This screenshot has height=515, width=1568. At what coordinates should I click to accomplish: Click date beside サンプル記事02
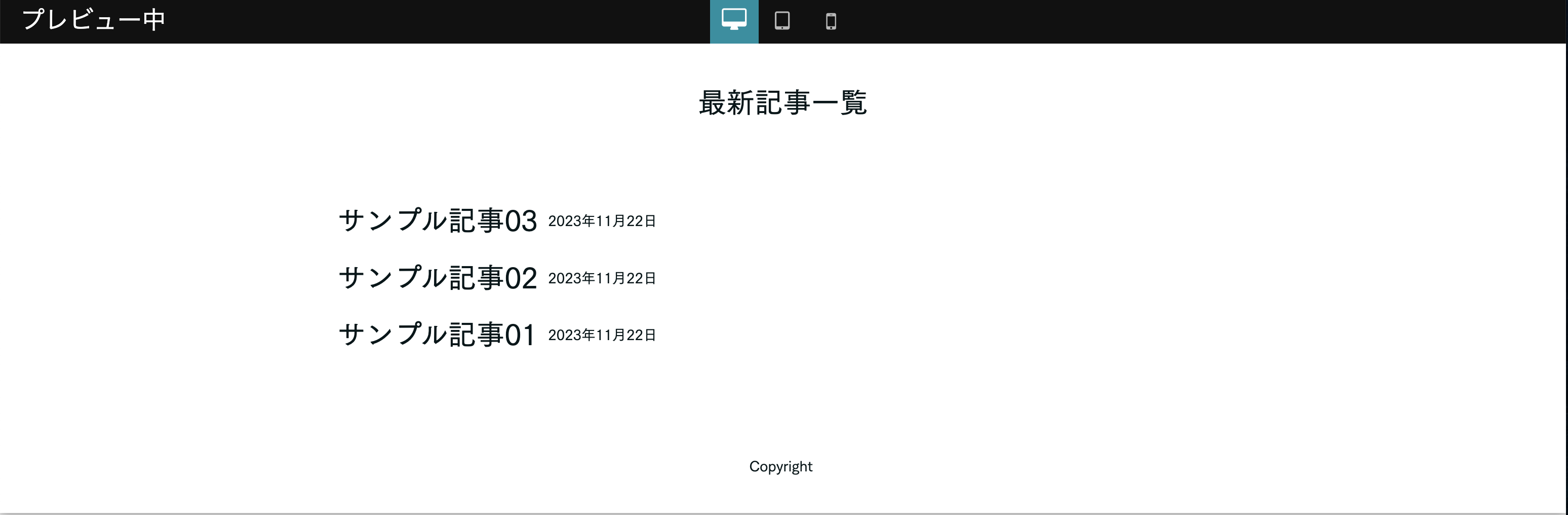[x=602, y=278]
